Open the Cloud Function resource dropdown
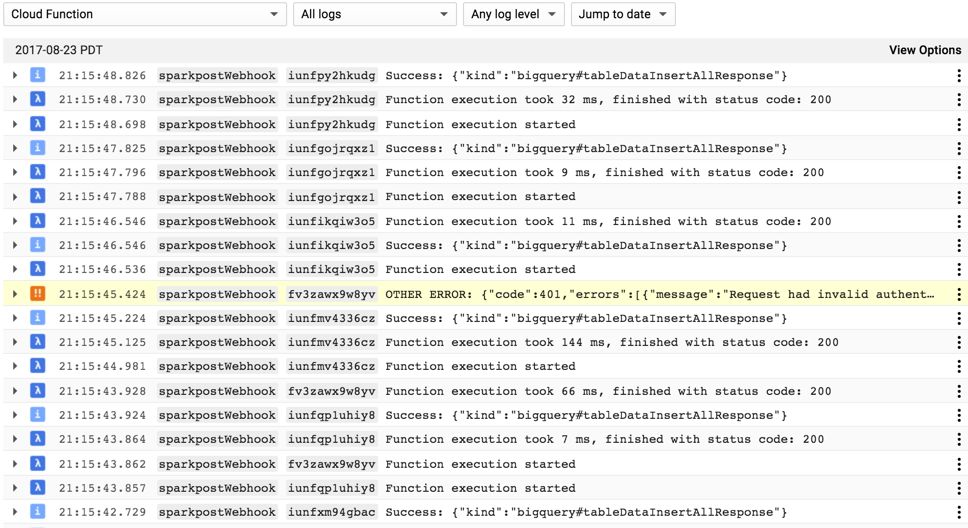 144,14
